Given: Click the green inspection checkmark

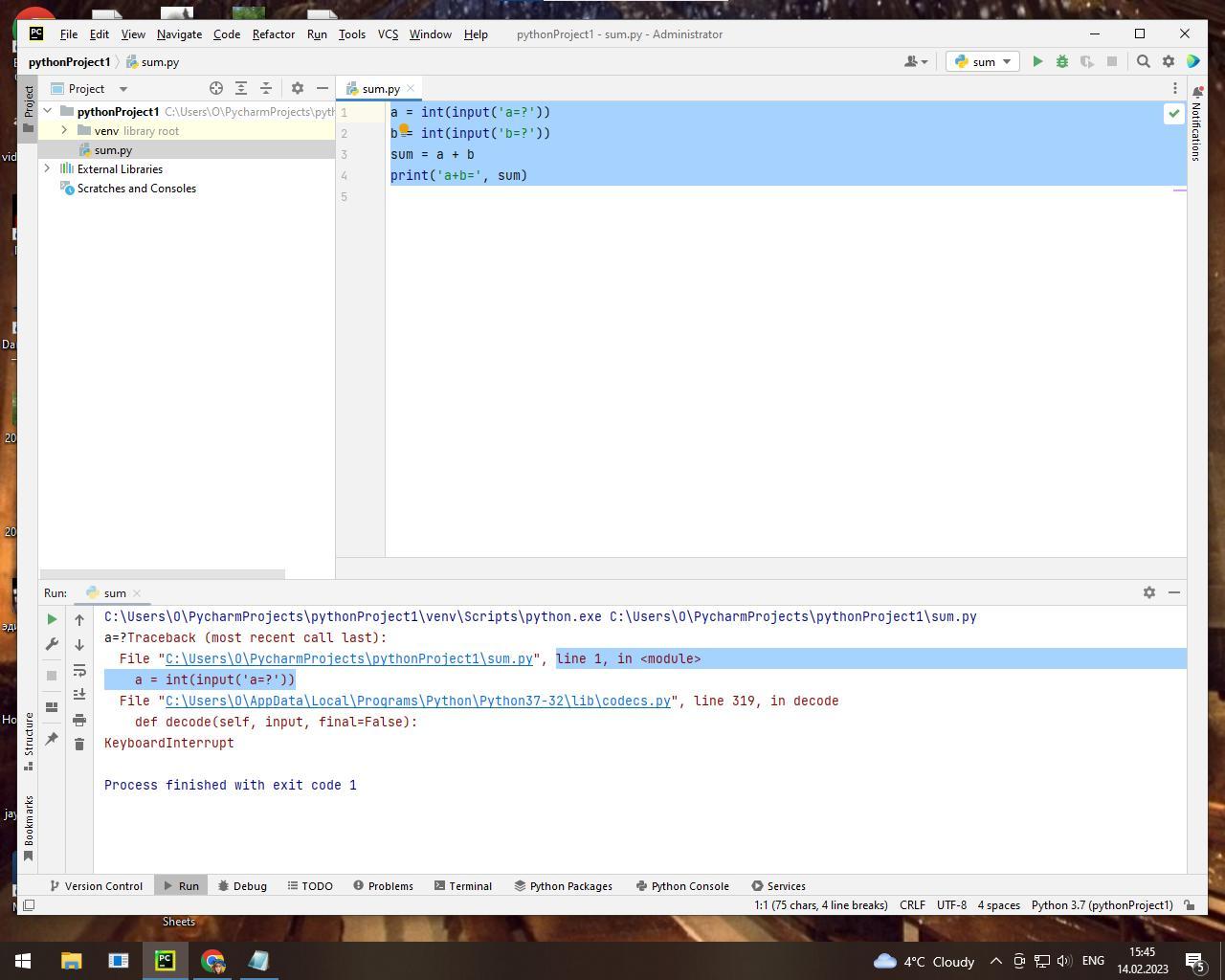Looking at the screenshot, I should tap(1174, 113).
